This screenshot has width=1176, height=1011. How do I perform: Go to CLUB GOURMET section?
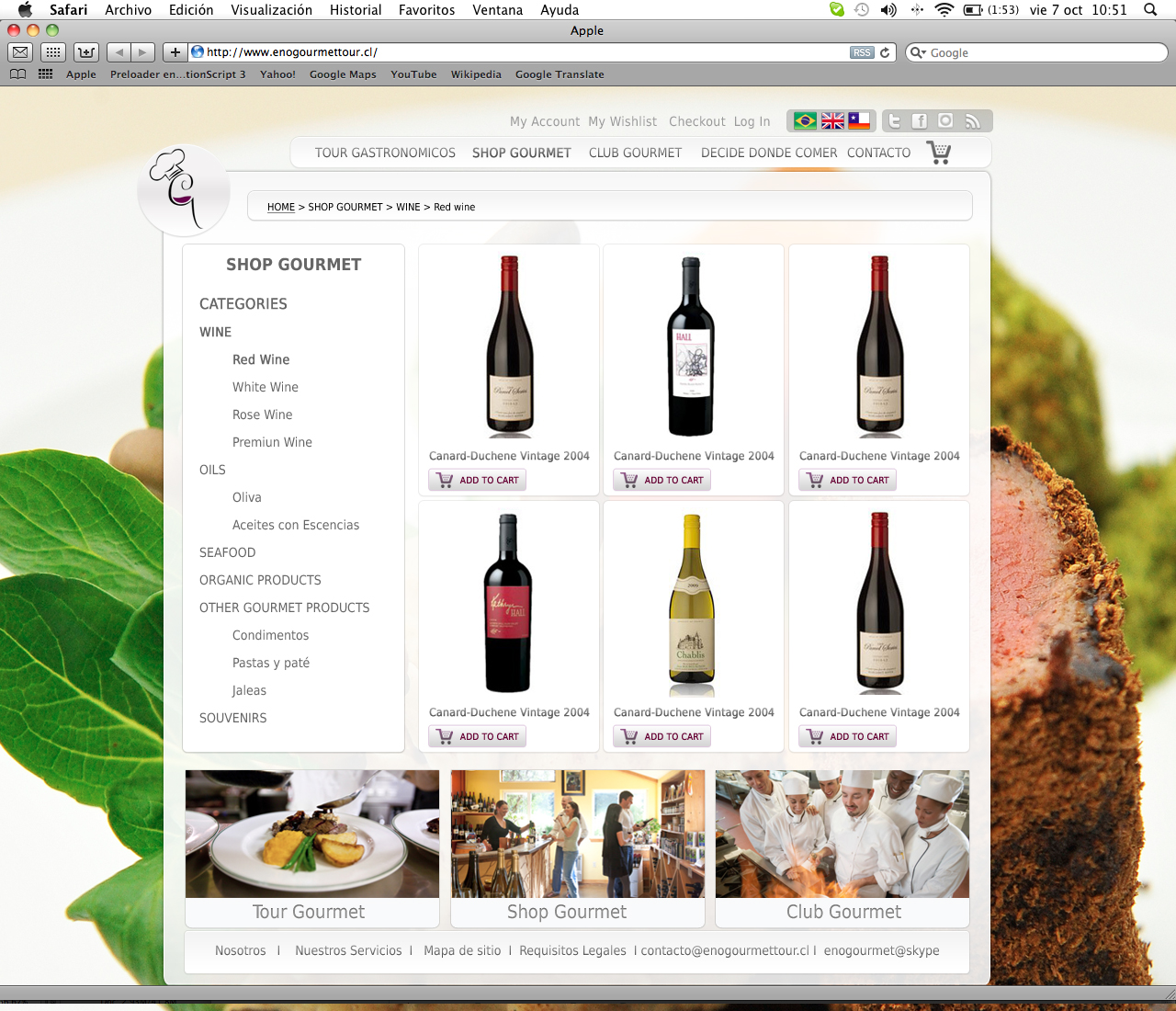635,153
